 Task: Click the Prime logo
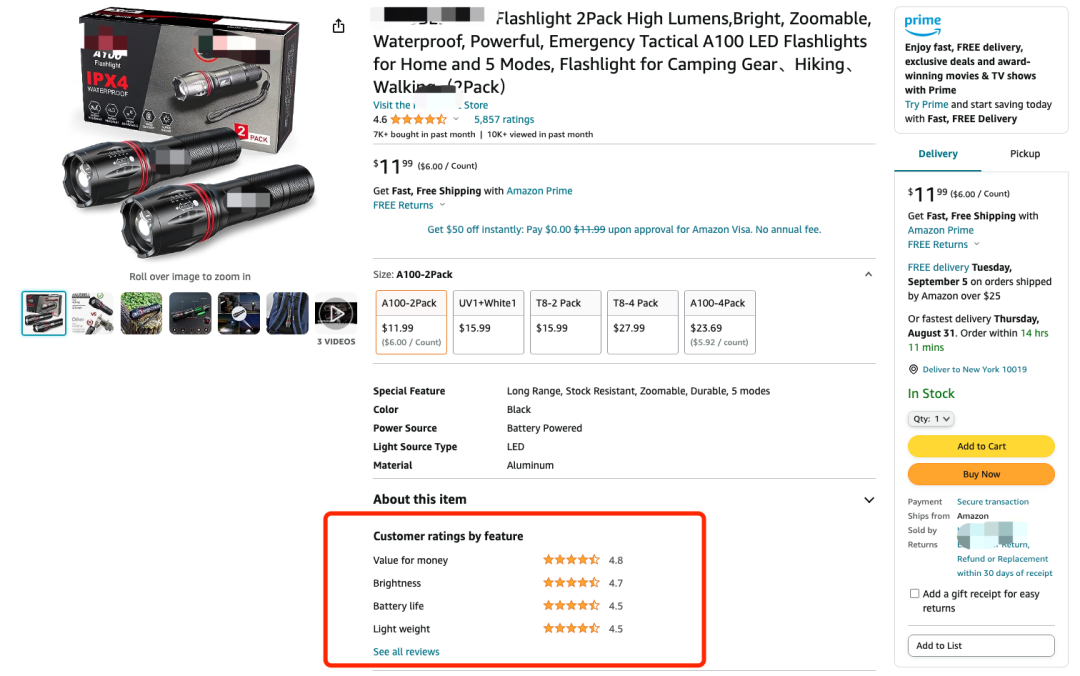pos(922,25)
